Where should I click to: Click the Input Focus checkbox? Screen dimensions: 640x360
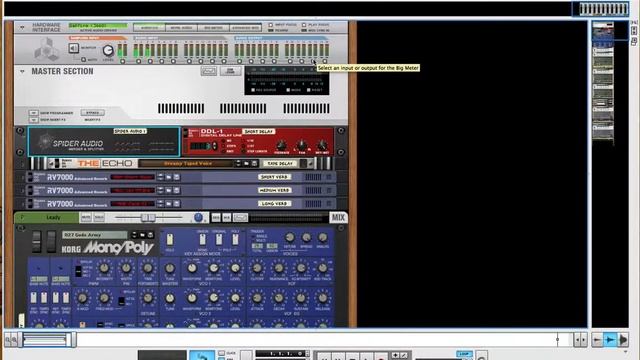(x=271, y=25)
